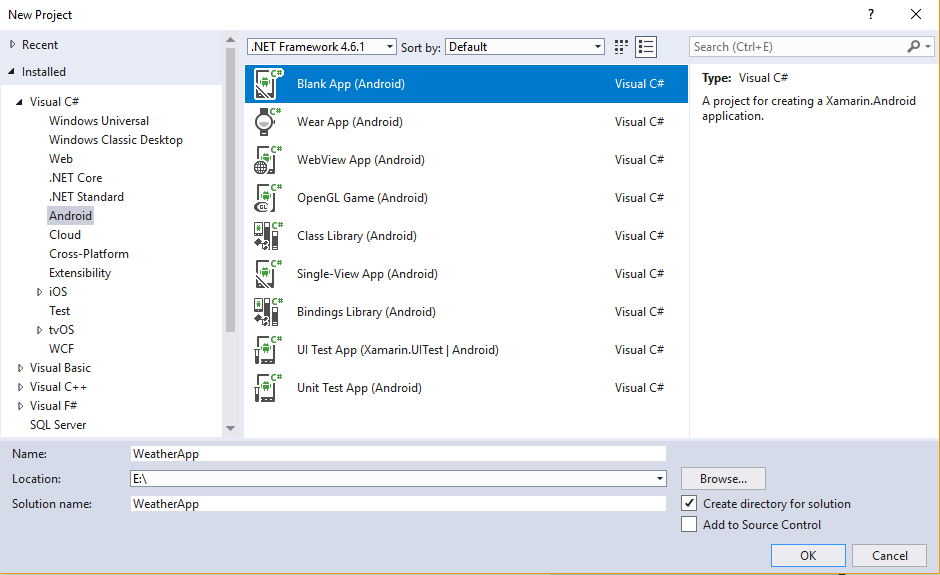This screenshot has width=940, height=575.
Task: Select the Extensibility category
Action: click(80, 273)
